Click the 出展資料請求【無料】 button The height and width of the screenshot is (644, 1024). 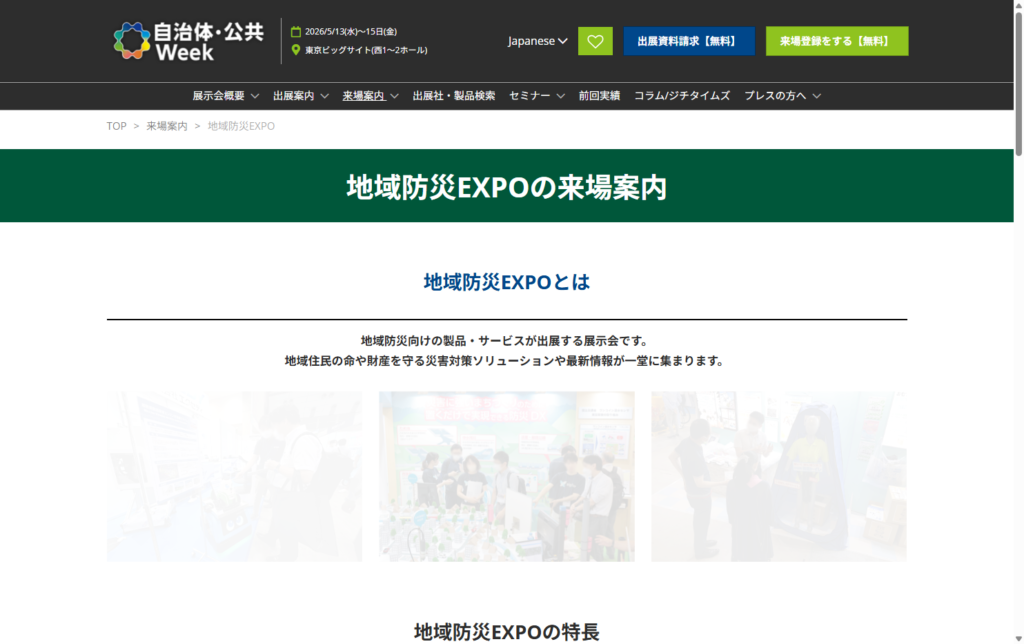pos(689,41)
